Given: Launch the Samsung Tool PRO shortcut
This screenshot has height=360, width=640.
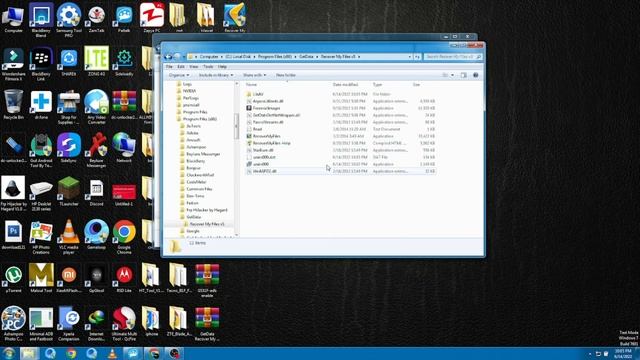Looking at the screenshot, I should [x=69, y=20].
